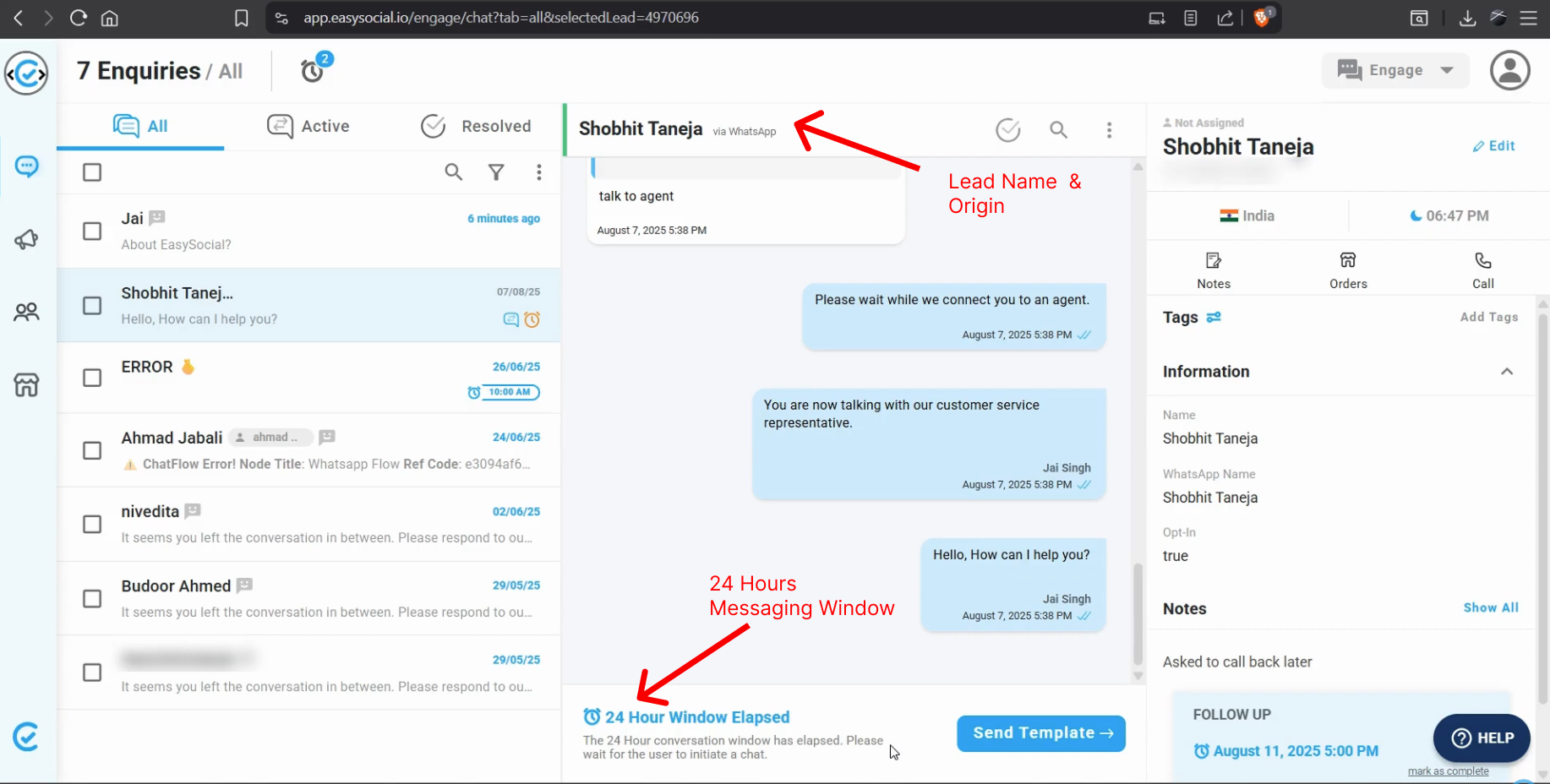Switch to the Active tab
The width and height of the screenshot is (1550, 784).
[308, 126]
